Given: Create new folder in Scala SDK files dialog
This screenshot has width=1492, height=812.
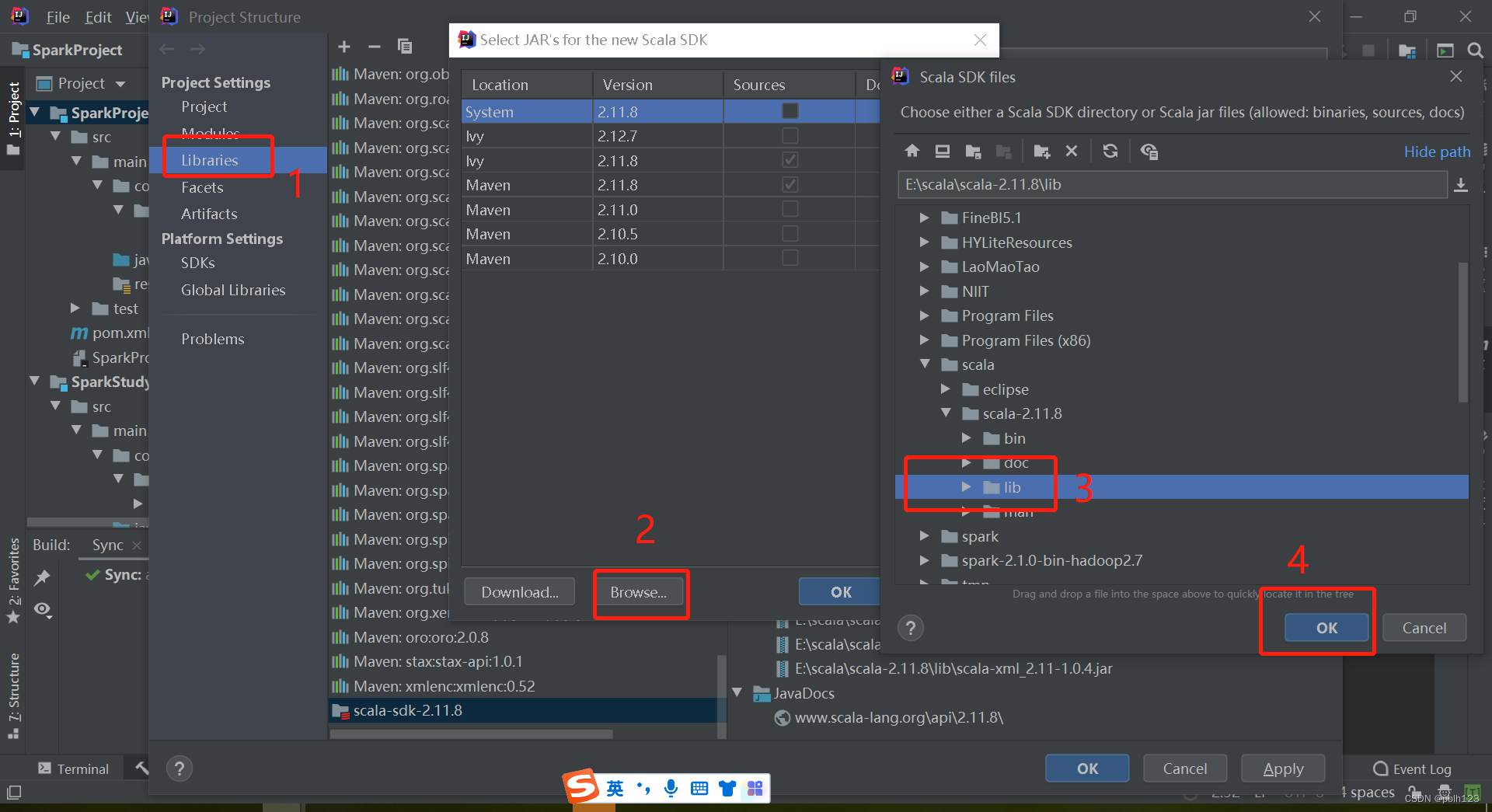Looking at the screenshot, I should point(1042,151).
